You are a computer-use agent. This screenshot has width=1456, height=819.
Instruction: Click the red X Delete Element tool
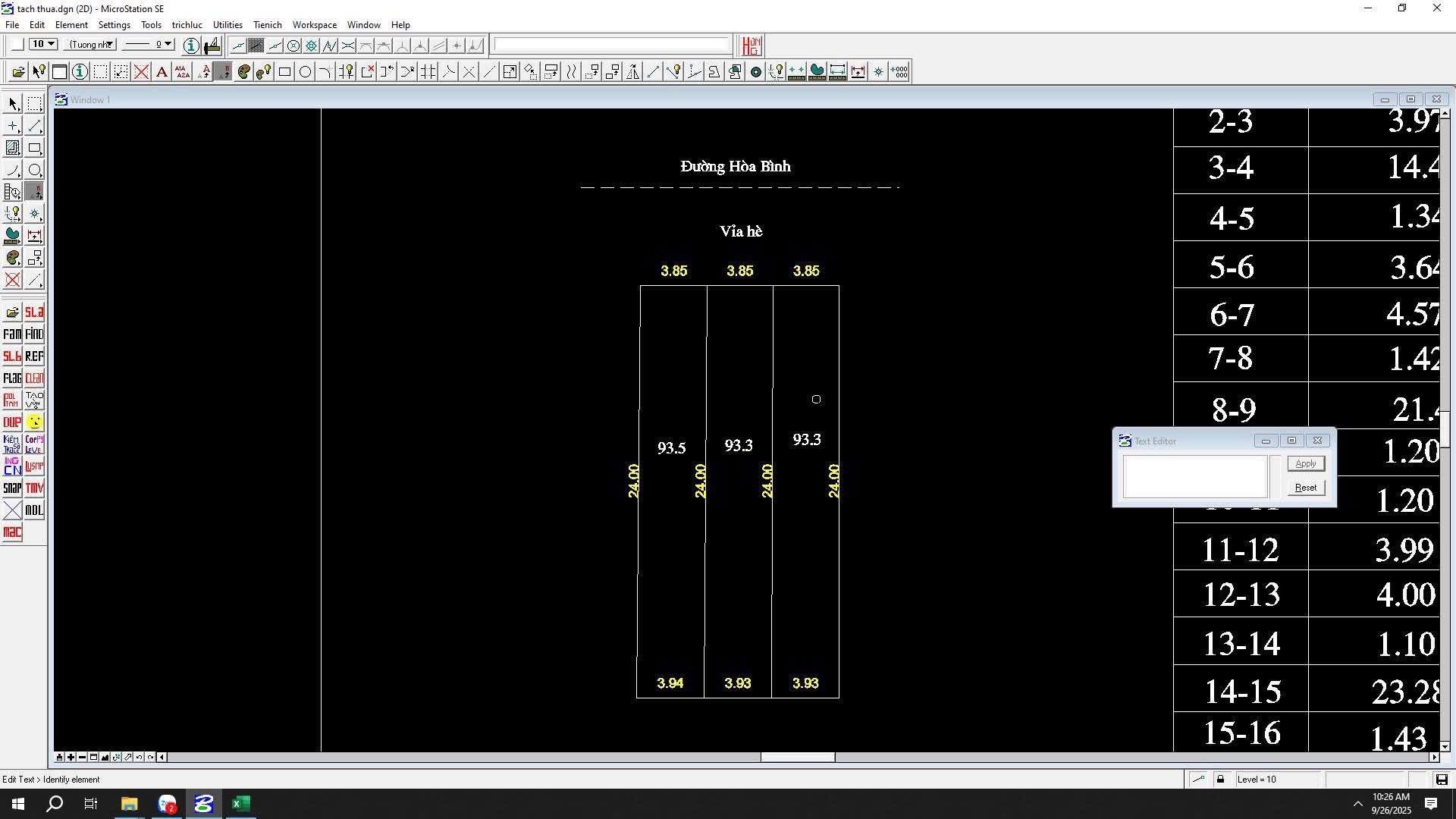[x=141, y=72]
